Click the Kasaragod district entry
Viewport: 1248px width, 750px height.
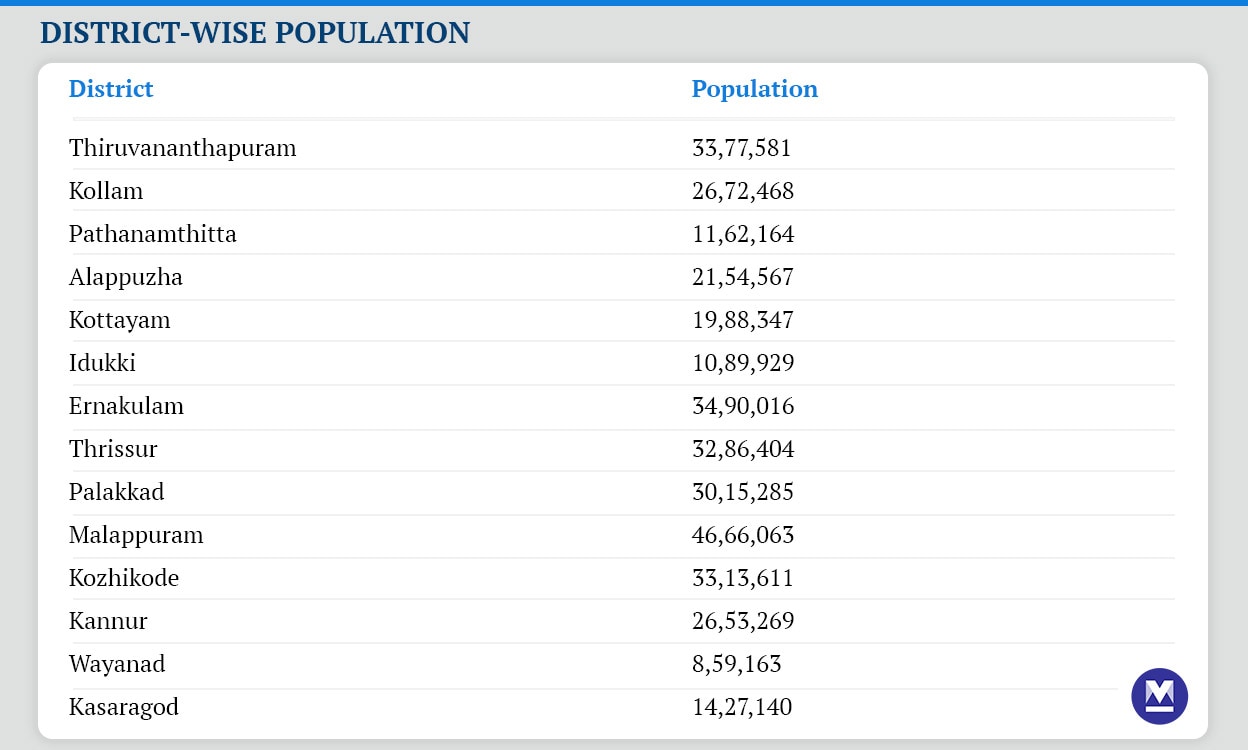124,707
